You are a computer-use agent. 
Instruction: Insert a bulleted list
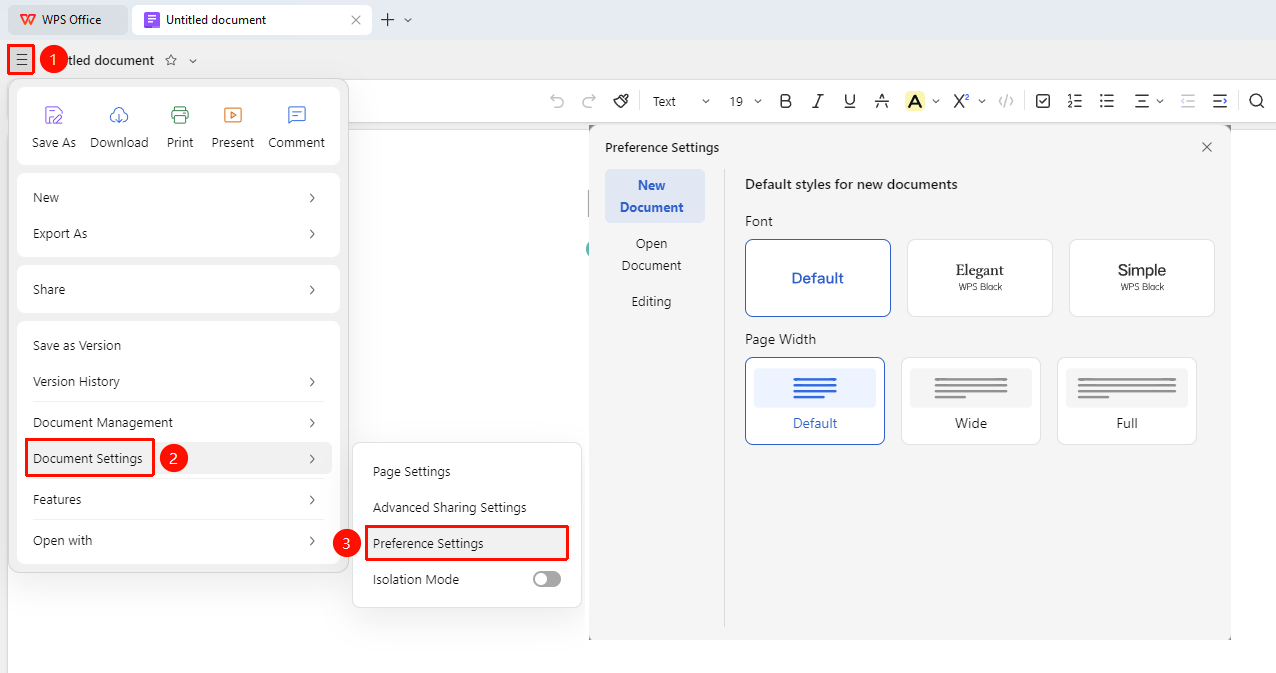click(1107, 101)
